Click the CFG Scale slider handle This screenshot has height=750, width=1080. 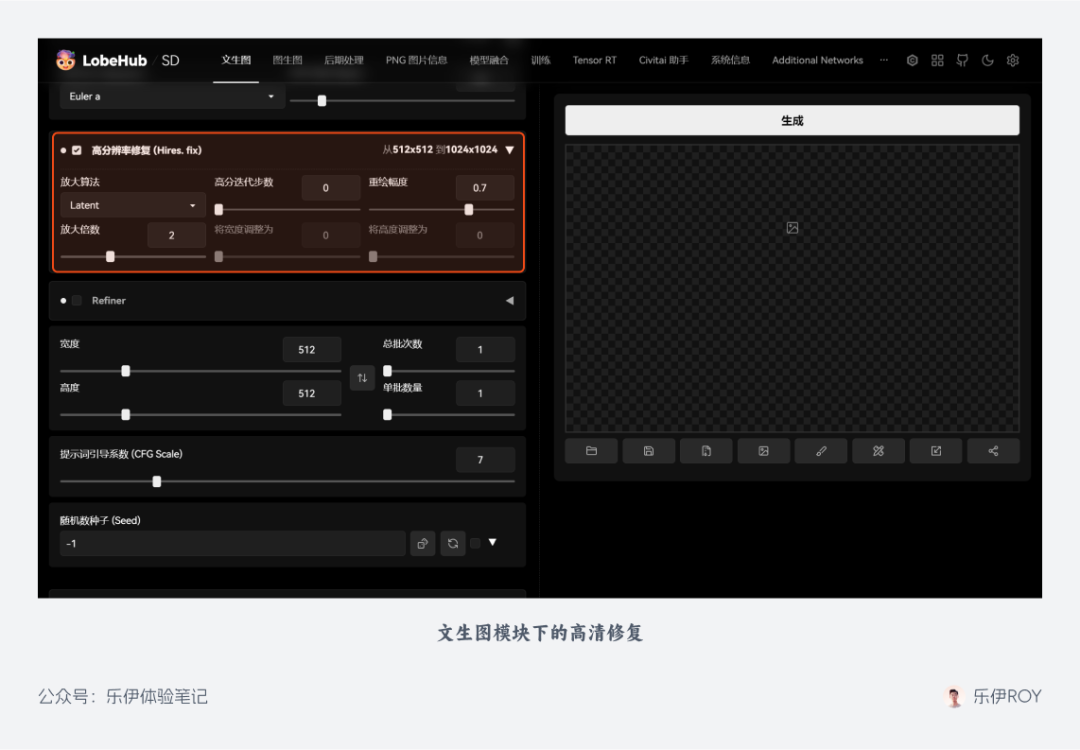click(x=157, y=481)
